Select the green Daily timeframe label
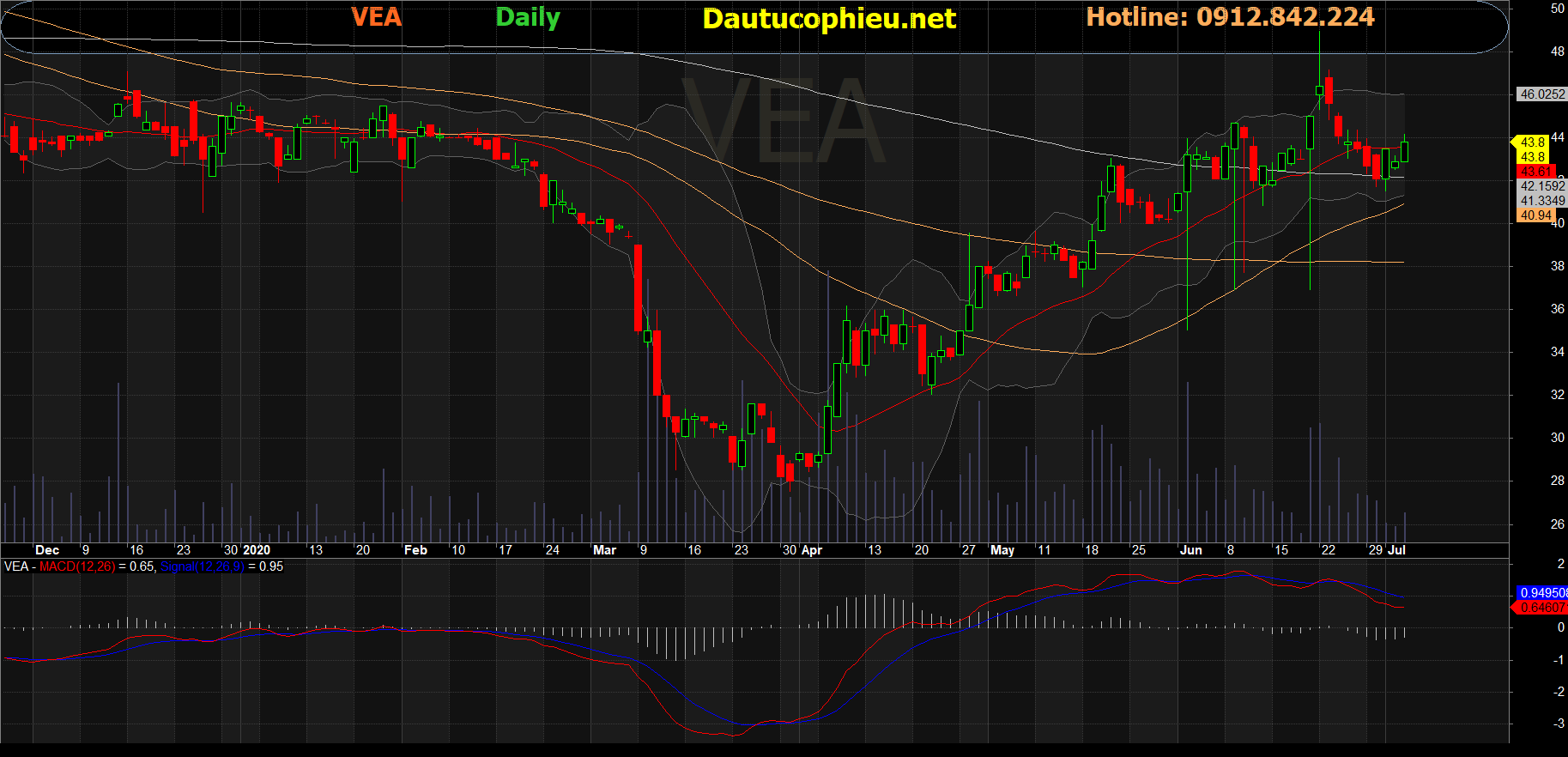This screenshot has width=1568, height=757. pos(528,17)
